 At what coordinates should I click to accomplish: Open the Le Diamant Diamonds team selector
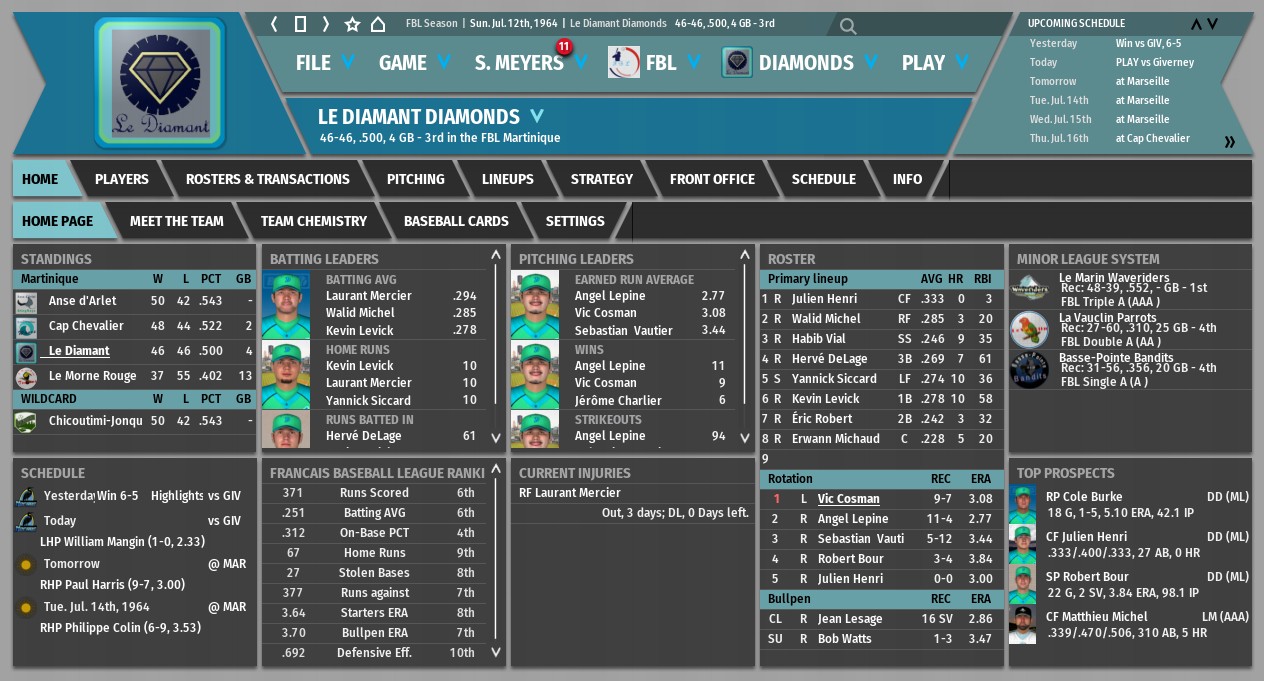pyautogui.click(x=431, y=117)
